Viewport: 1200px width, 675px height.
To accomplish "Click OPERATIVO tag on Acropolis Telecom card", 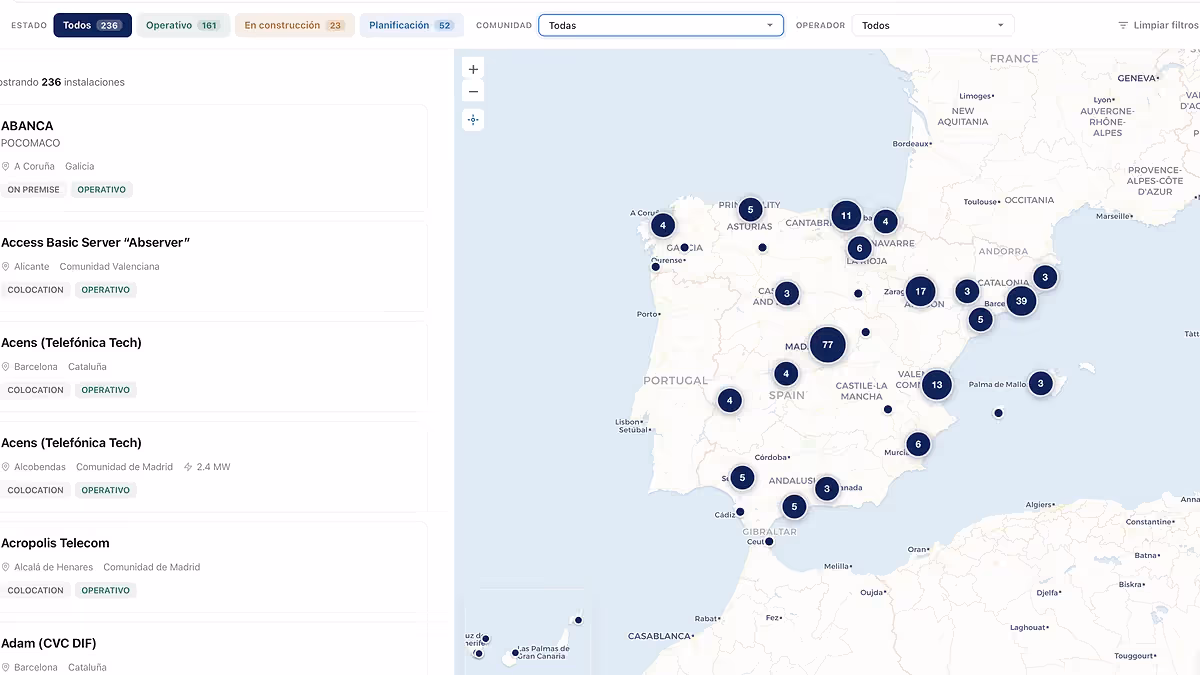I will [x=106, y=590].
